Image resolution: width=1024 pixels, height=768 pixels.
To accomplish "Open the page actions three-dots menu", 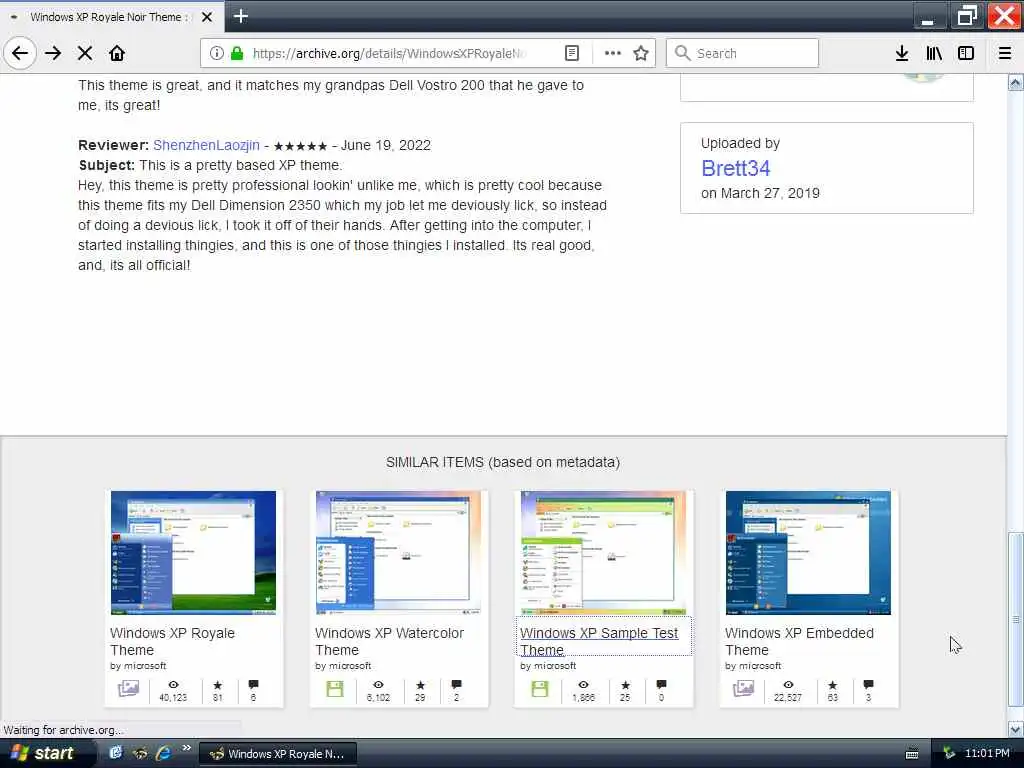I will pyautogui.click(x=613, y=53).
